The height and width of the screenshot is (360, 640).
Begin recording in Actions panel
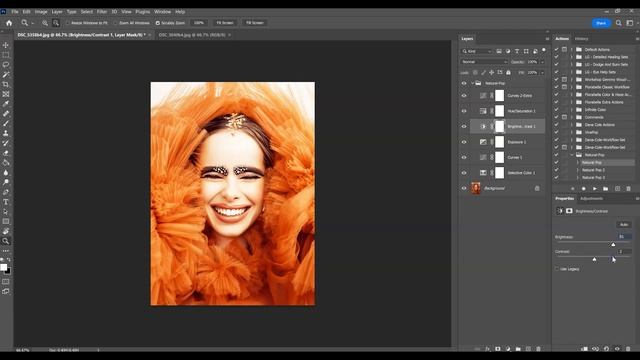(583, 189)
